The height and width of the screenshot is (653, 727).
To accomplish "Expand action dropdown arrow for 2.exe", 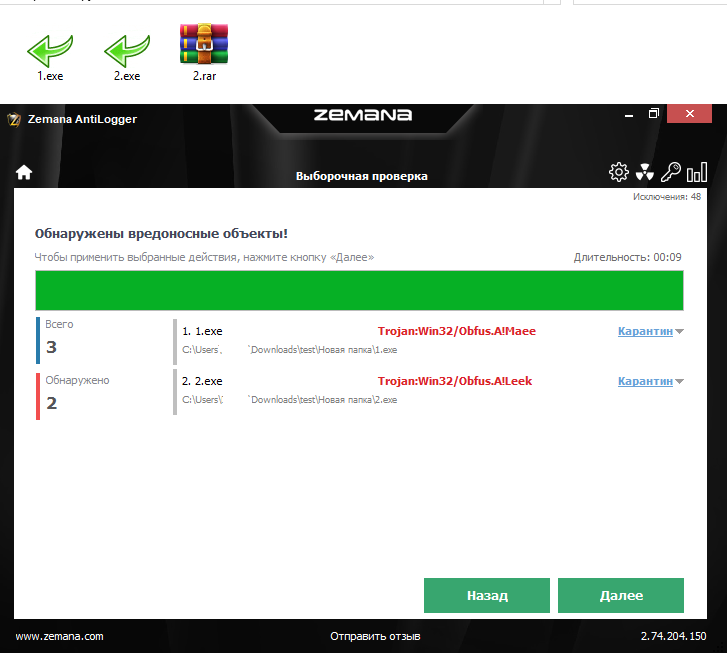I will pos(679,382).
